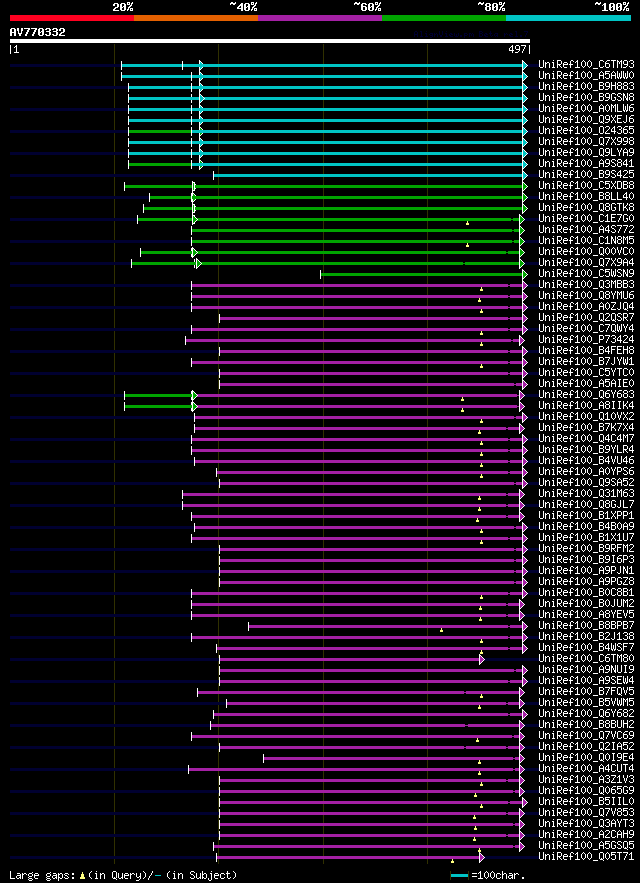Select the UniRef100_A4CUT4 label
Viewport: 640px width, 883px height.
click(586, 768)
